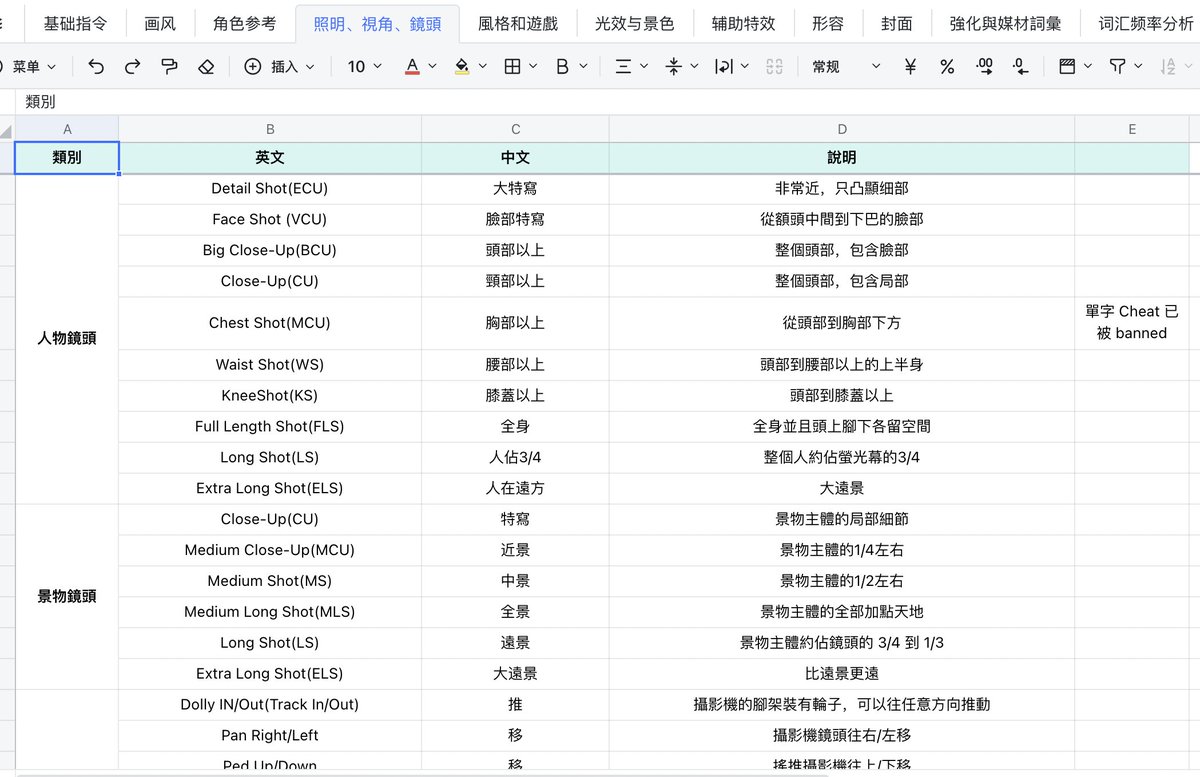Activate the format painter tool
This screenshot has height=777, width=1200.
pos(169,67)
